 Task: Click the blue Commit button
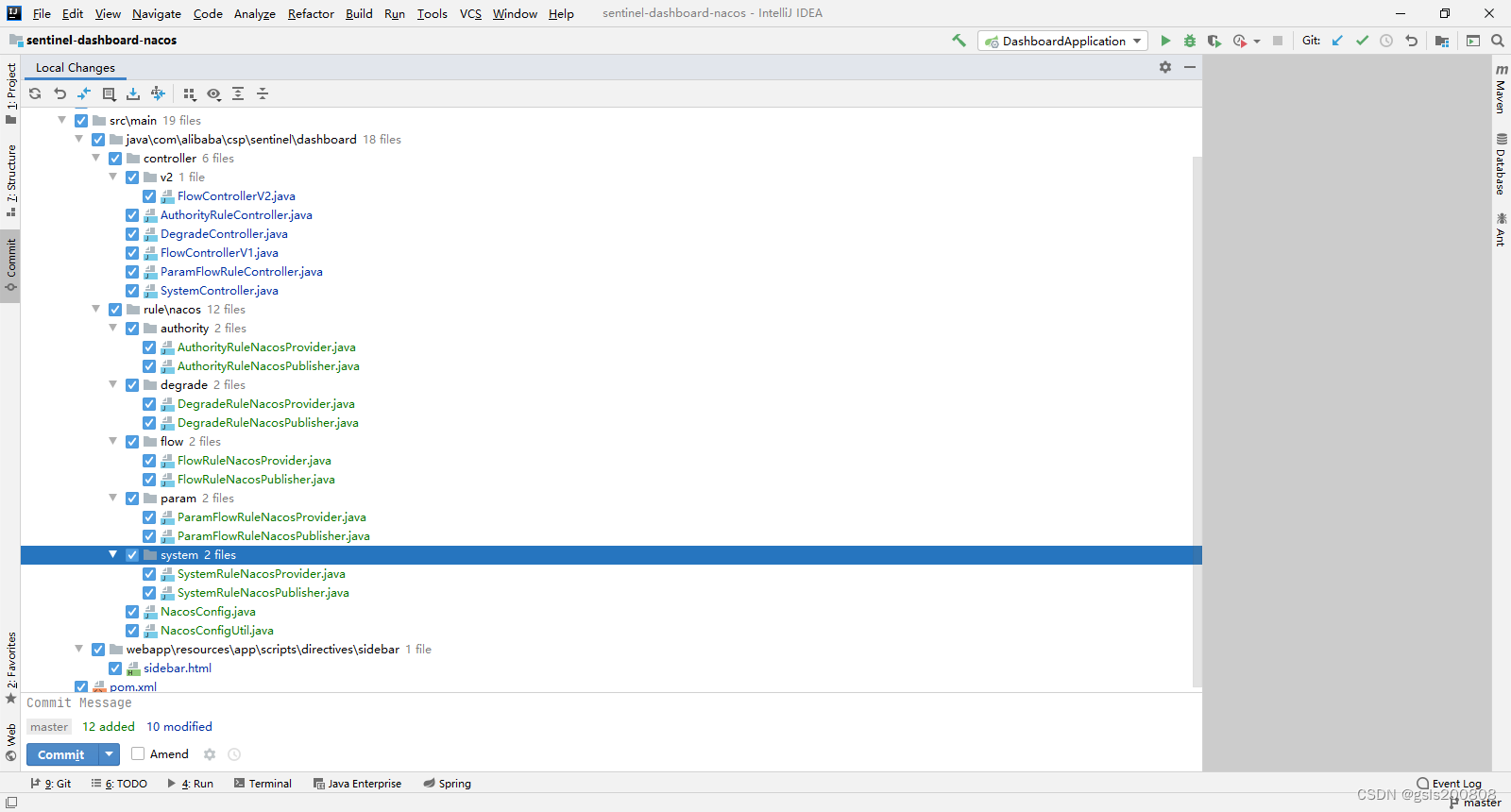point(61,754)
